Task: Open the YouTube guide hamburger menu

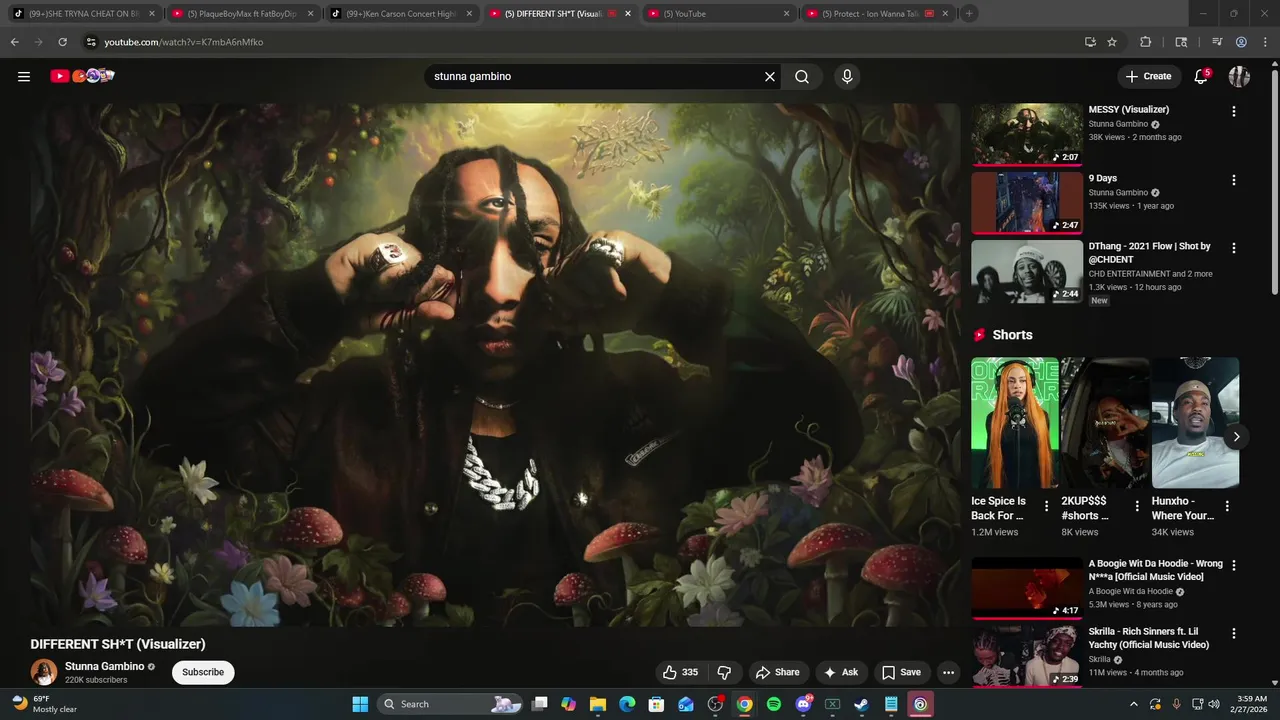Action: click(24, 76)
